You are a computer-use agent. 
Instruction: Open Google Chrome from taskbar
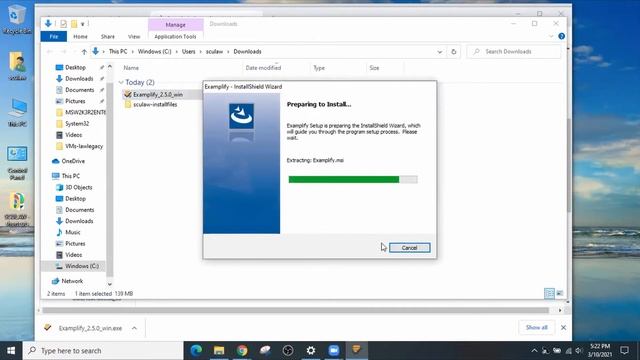[242, 351]
